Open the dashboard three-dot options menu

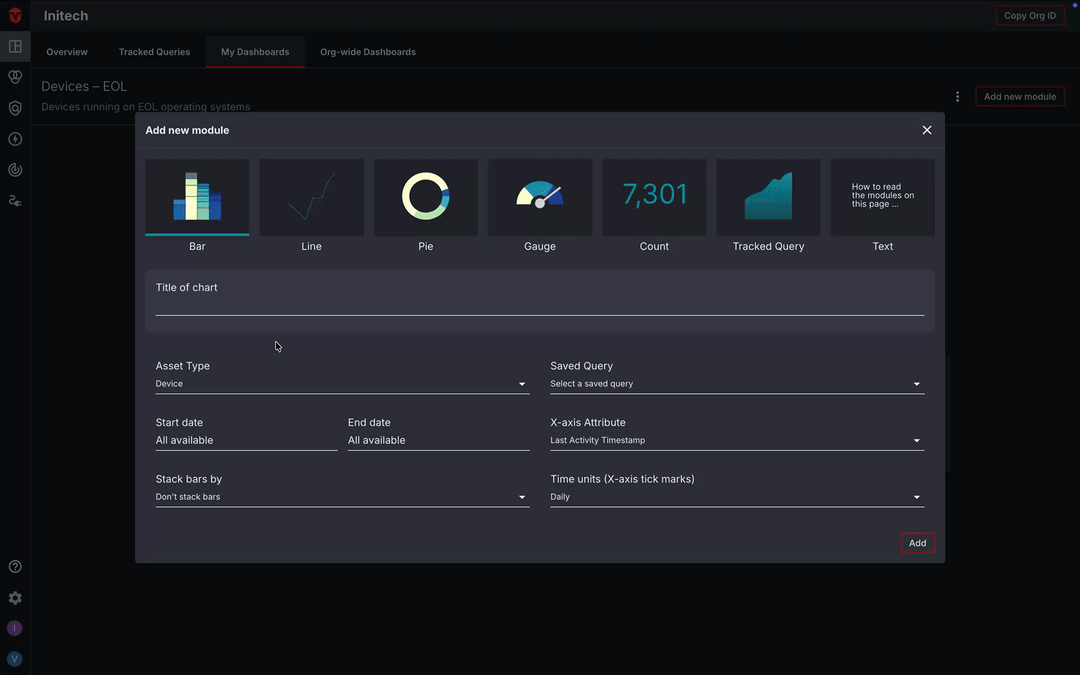pos(957,97)
